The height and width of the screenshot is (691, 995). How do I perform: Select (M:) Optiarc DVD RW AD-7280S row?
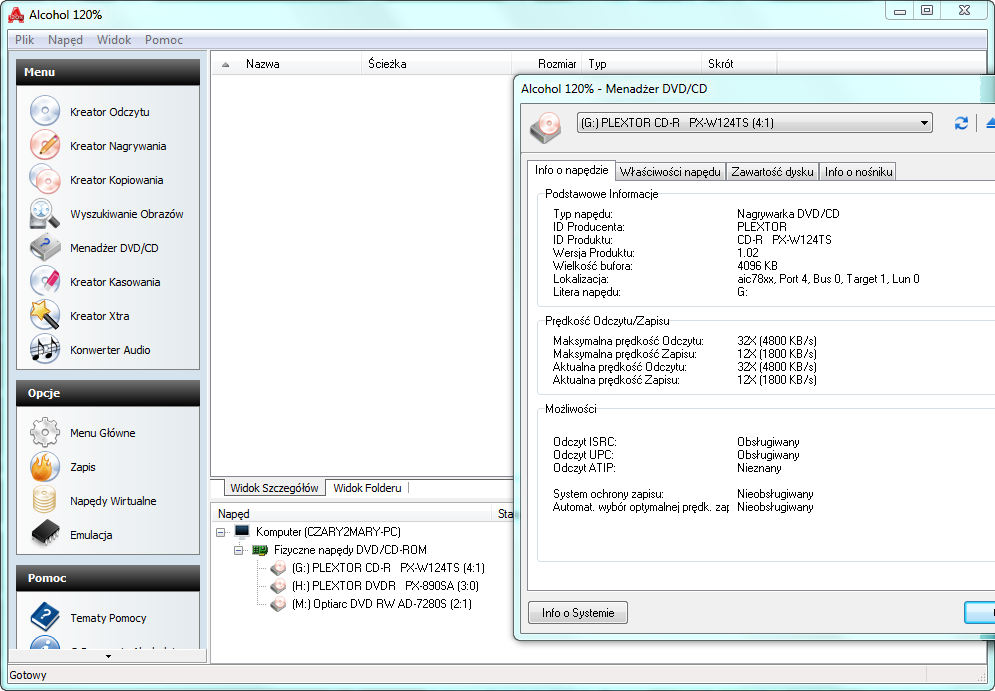coord(381,603)
